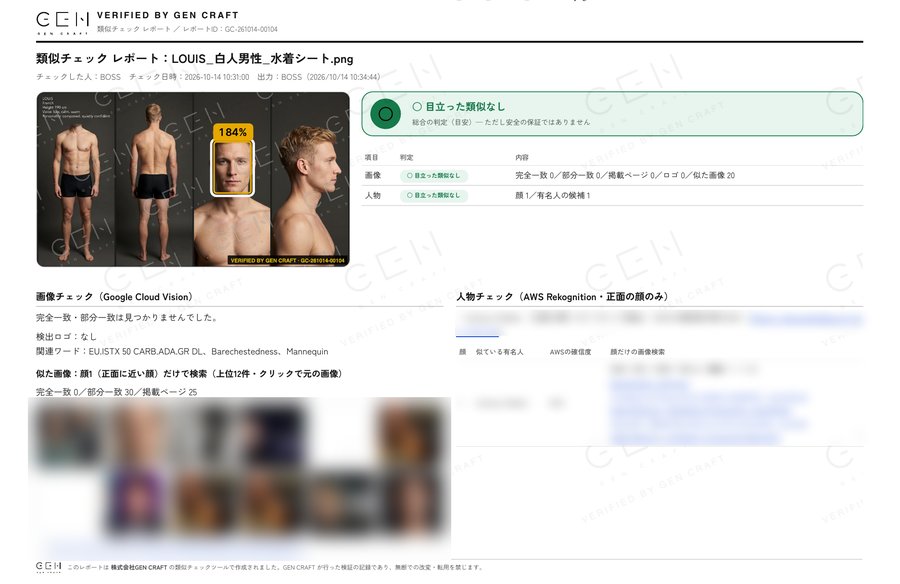This screenshot has height=584, width=900.
Task: Click the 目立った類似なし badge in the 画像 row
Action: (434, 176)
